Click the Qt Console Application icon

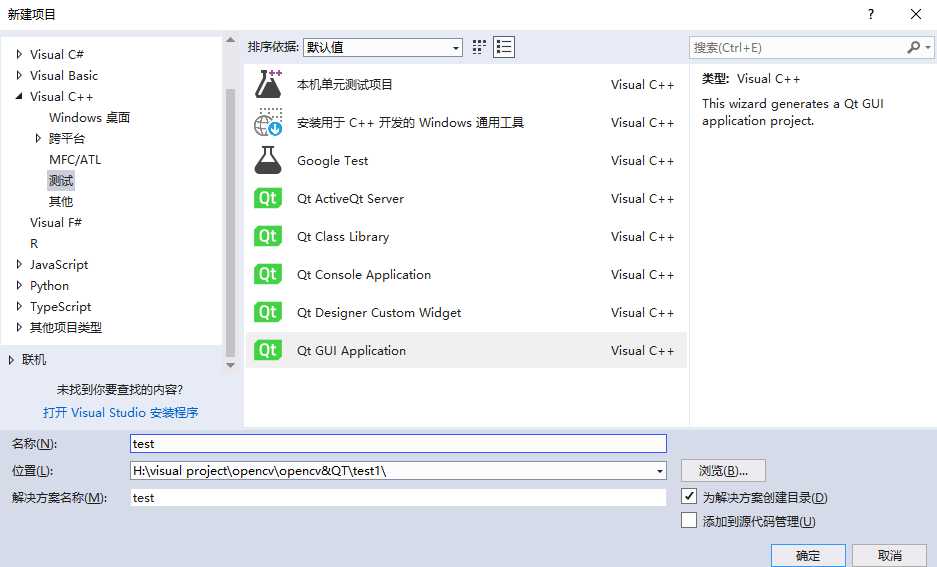pos(268,274)
